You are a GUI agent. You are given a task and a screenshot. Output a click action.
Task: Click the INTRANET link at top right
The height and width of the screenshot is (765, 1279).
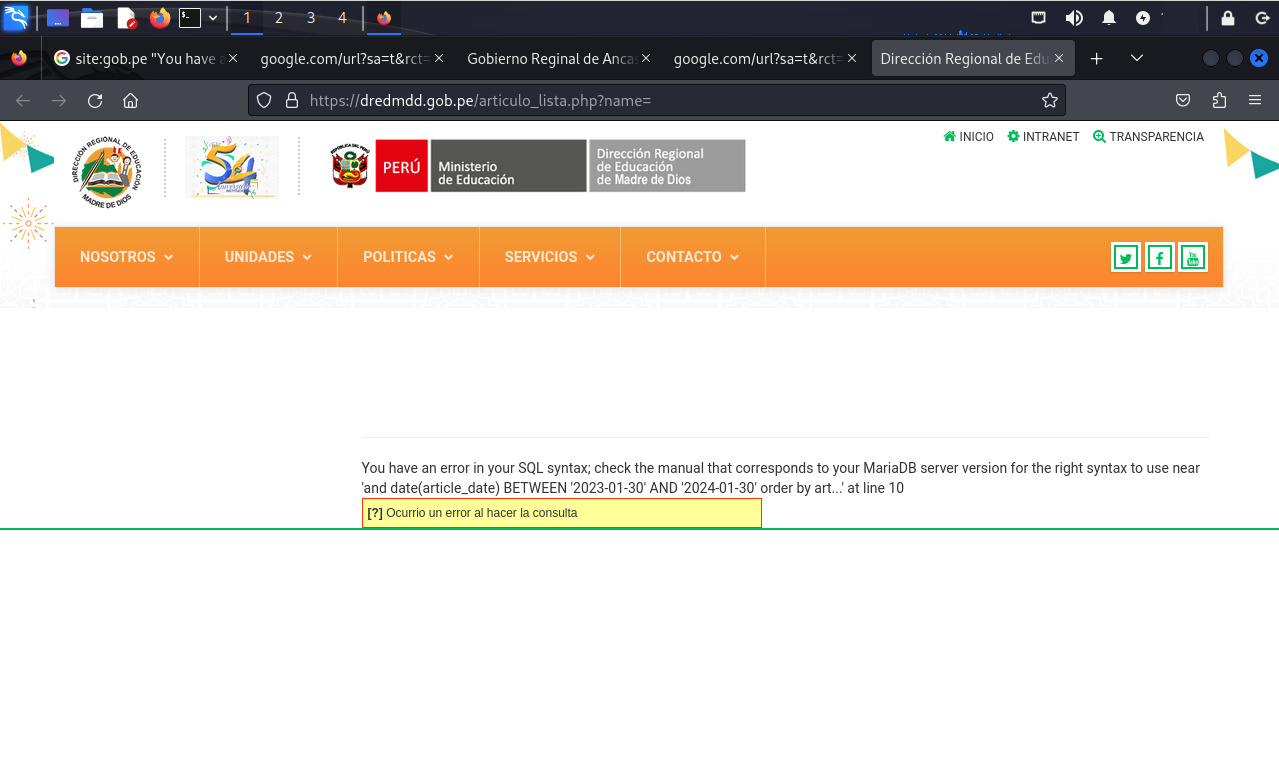click(x=1043, y=137)
